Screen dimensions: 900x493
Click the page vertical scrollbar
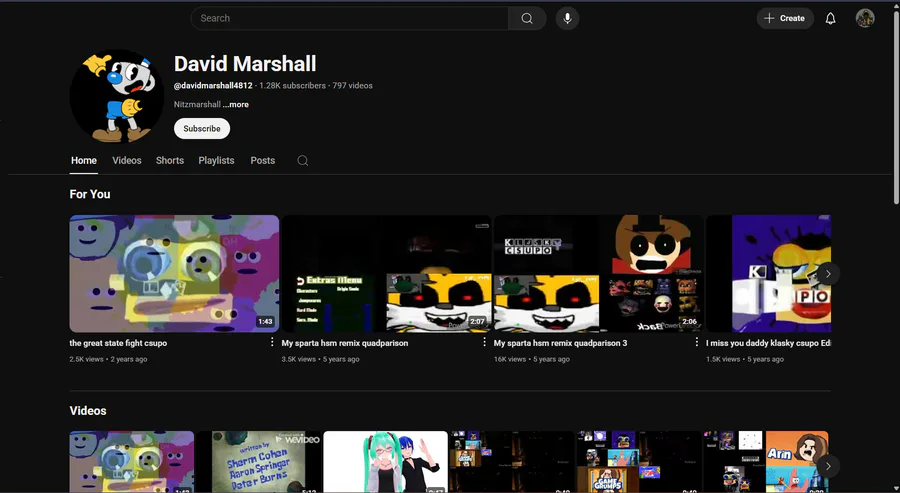896,106
